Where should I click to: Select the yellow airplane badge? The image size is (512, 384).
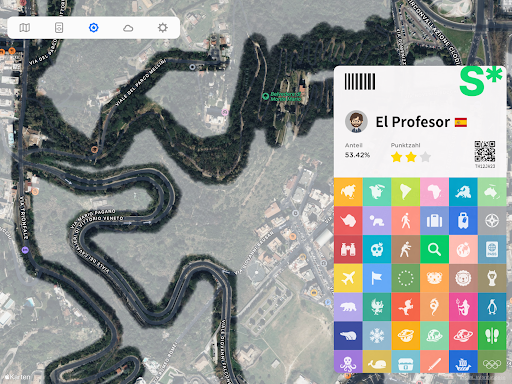point(348,278)
